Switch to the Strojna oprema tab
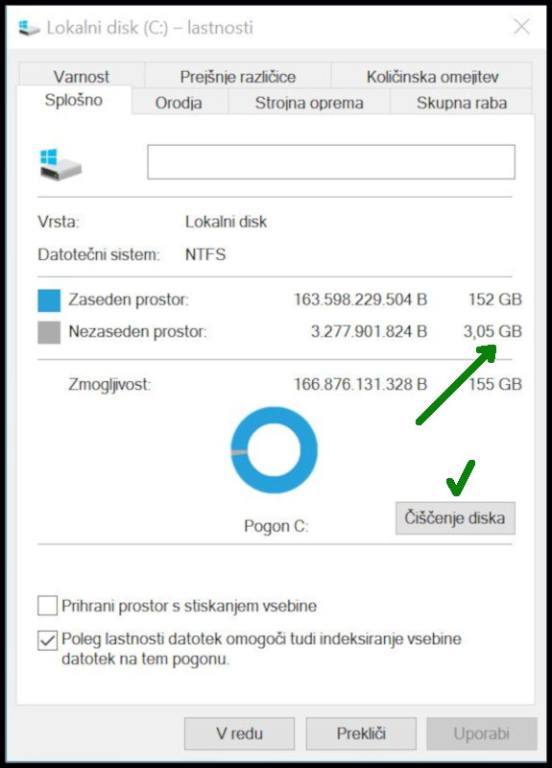 tap(309, 102)
